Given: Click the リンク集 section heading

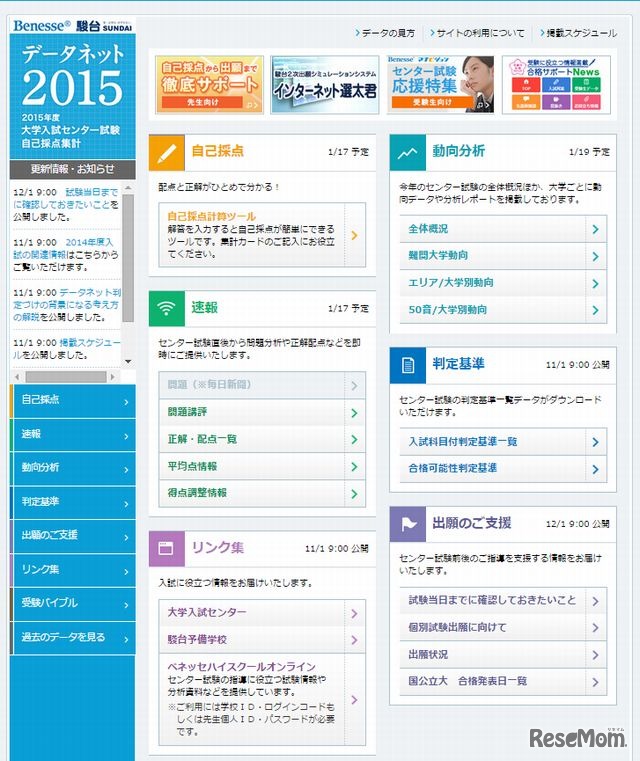Looking at the screenshot, I should (x=217, y=547).
